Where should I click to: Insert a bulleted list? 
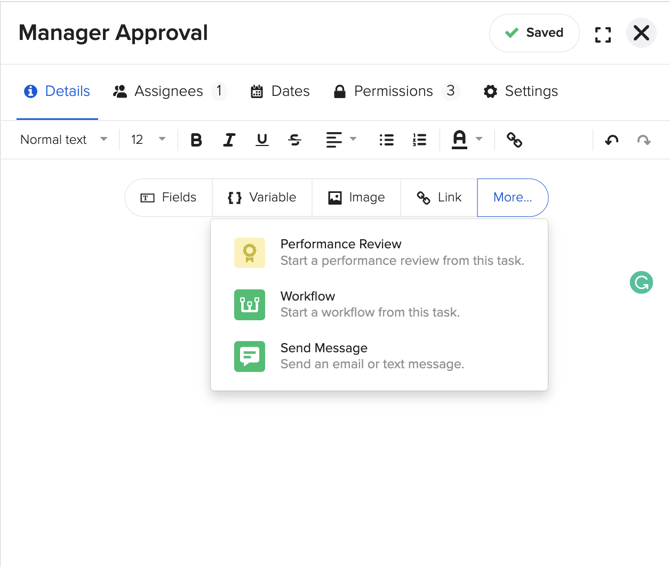coord(386,140)
